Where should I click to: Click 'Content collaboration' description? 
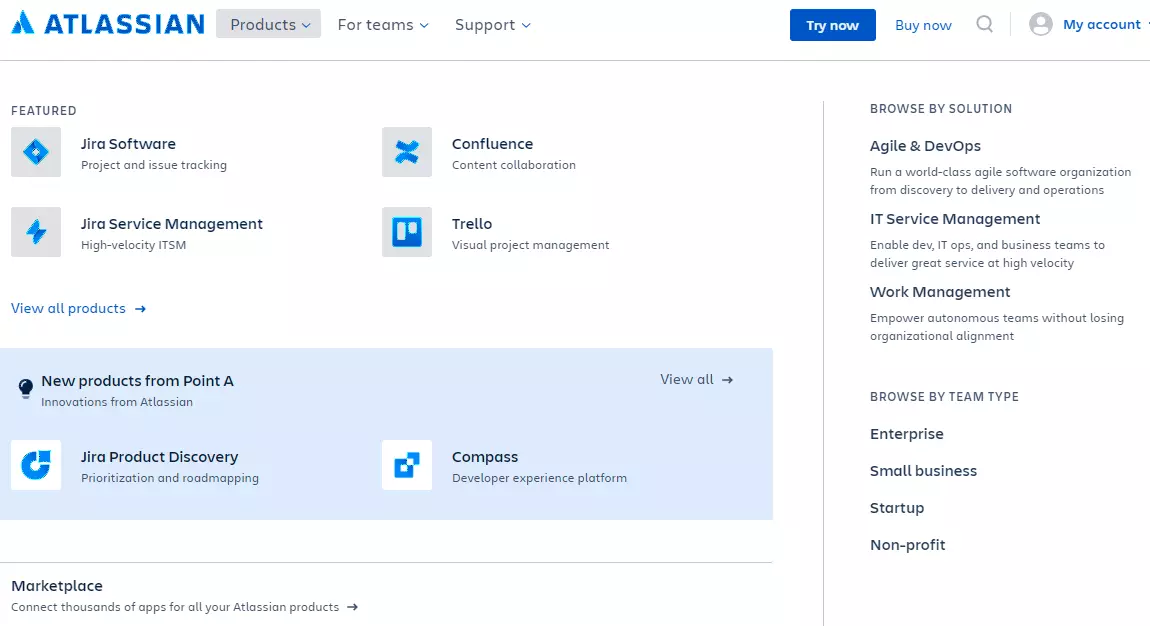point(513,165)
